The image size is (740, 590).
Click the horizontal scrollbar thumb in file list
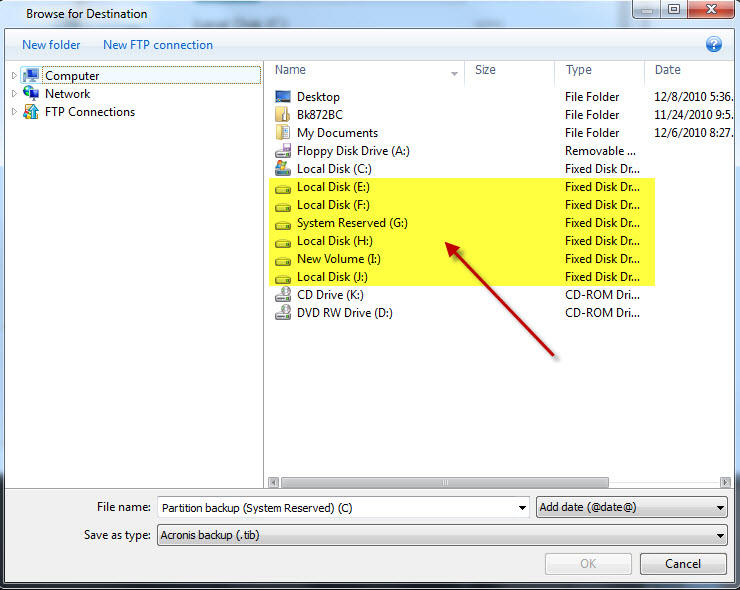point(445,482)
